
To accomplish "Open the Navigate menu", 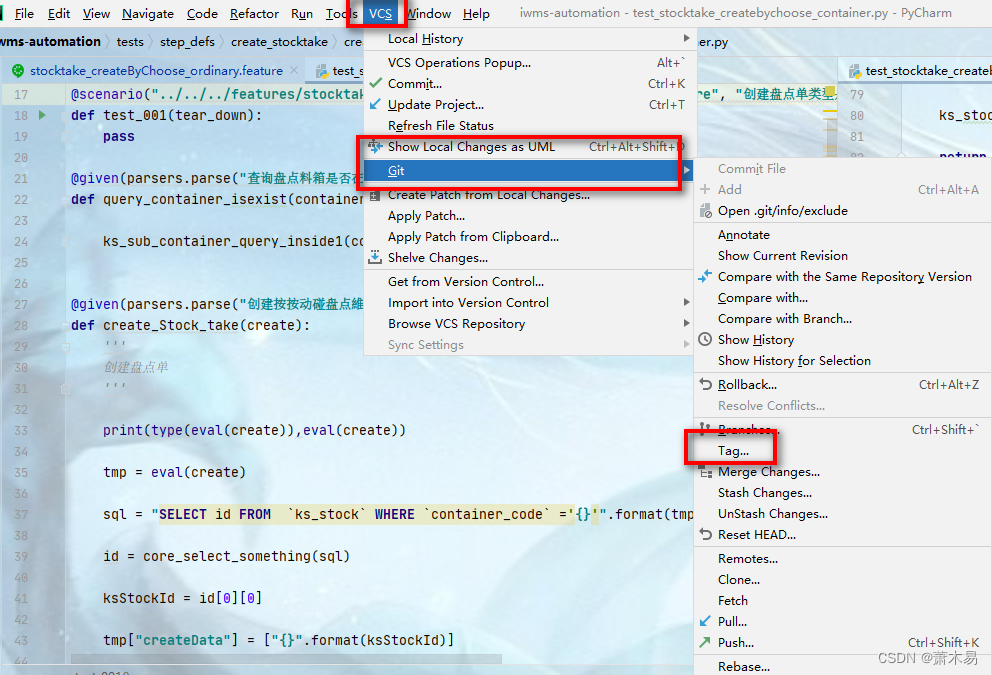I will click(148, 13).
